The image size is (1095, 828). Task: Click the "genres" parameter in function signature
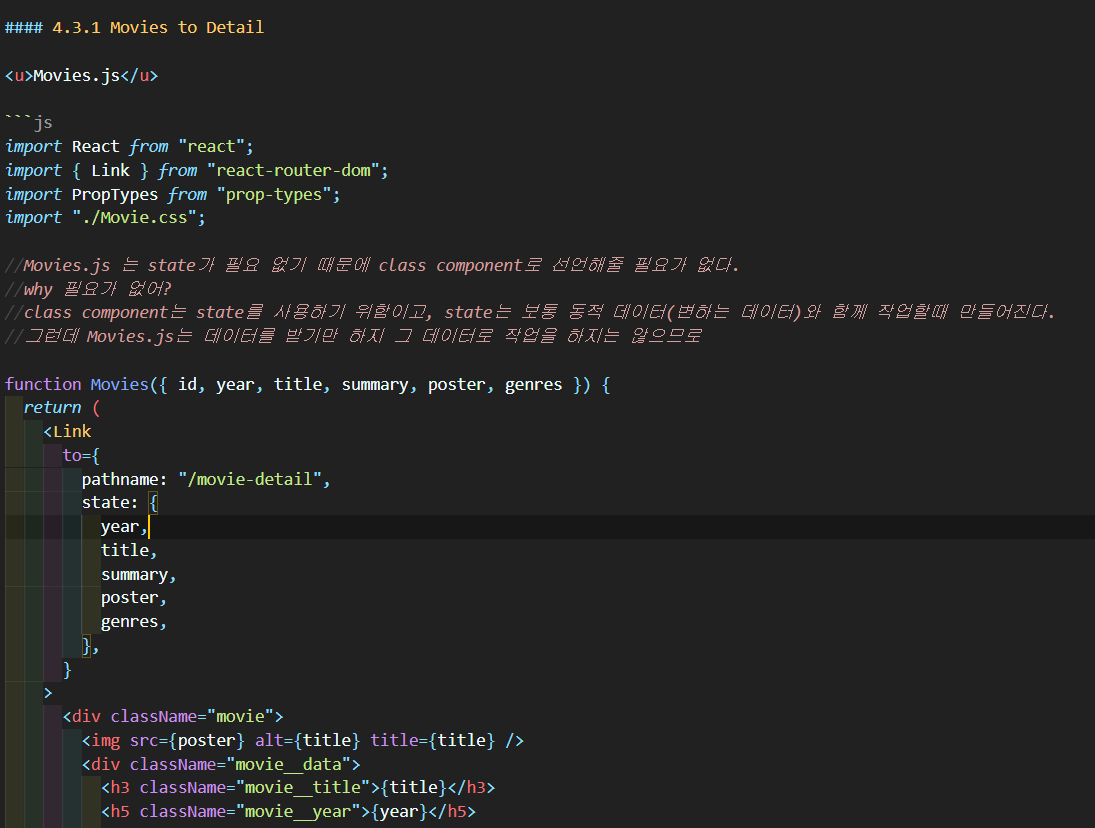[534, 385]
